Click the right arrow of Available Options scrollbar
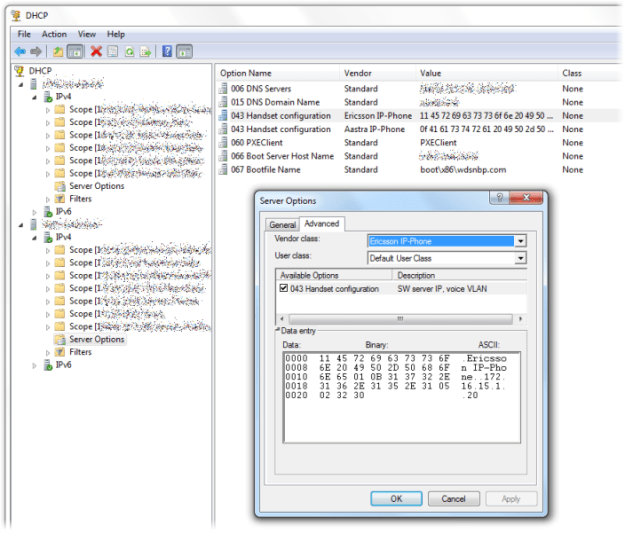The width and height of the screenshot is (625, 533). pos(520,319)
